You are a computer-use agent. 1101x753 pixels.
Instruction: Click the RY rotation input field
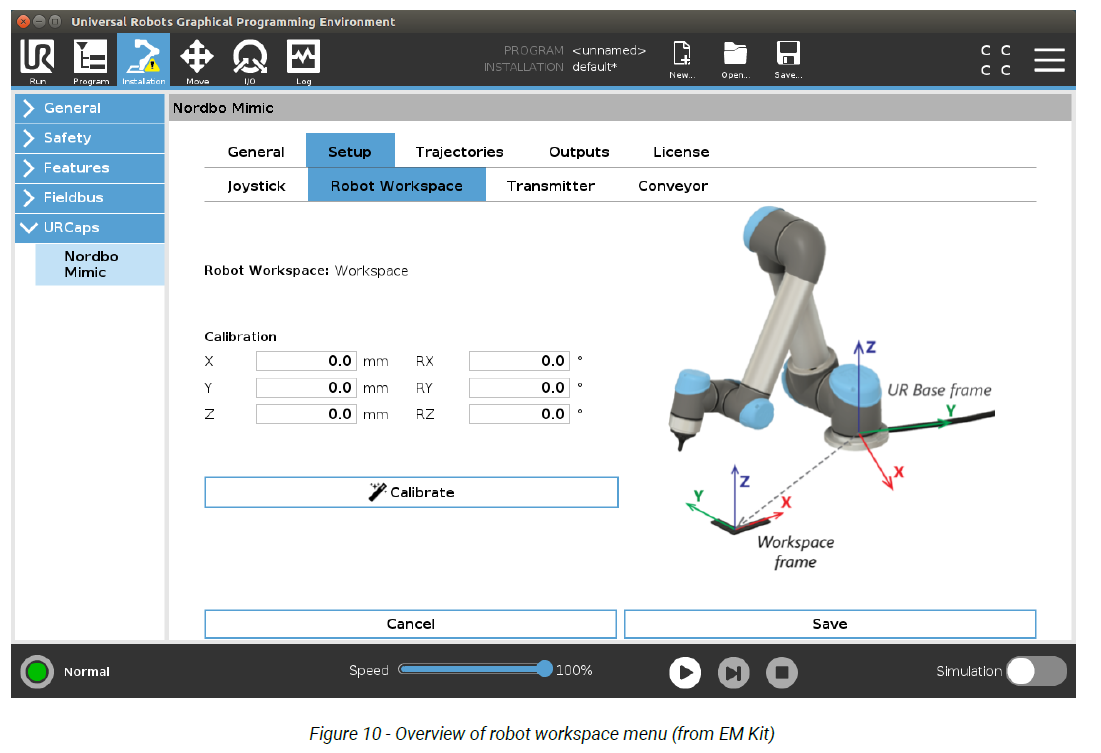(x=520, y=388)
